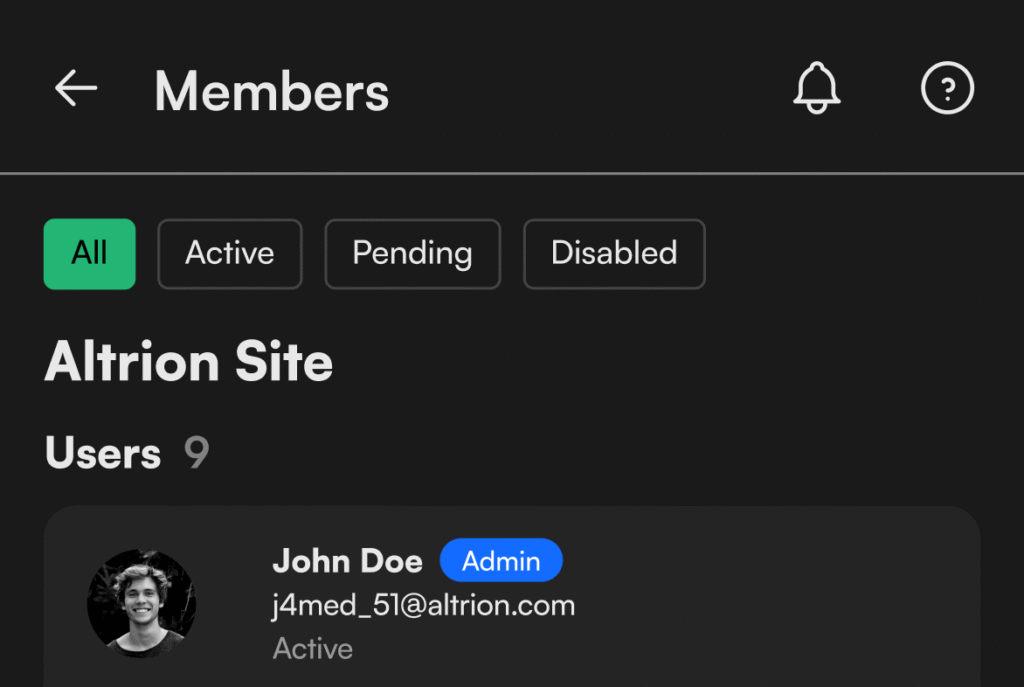This screenshot has width=1024, height=687.
Task: Go back using the left arrow
Action: click(76, 89)
